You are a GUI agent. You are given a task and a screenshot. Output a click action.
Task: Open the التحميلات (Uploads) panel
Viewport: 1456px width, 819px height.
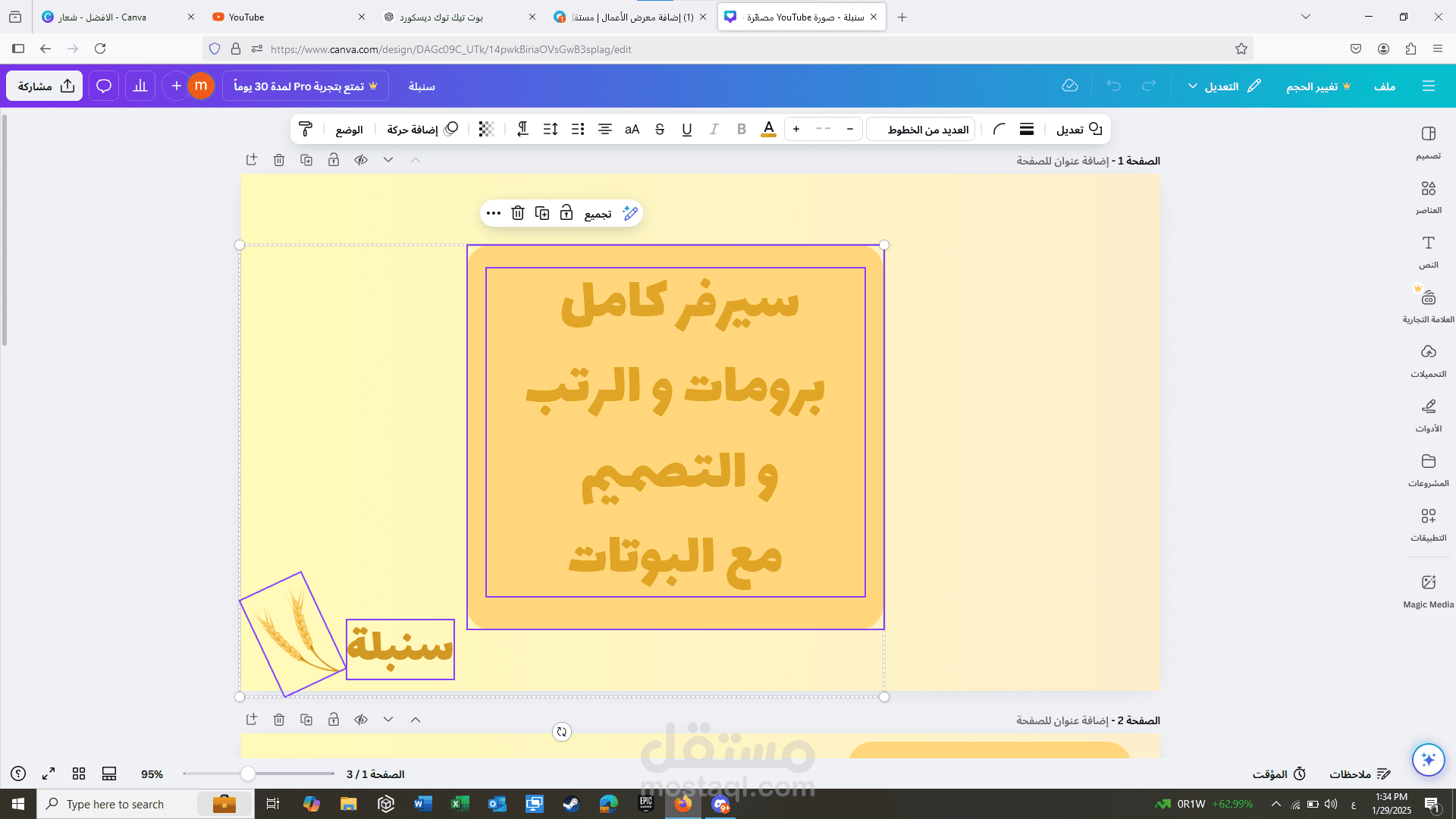tap(1428, 360)
